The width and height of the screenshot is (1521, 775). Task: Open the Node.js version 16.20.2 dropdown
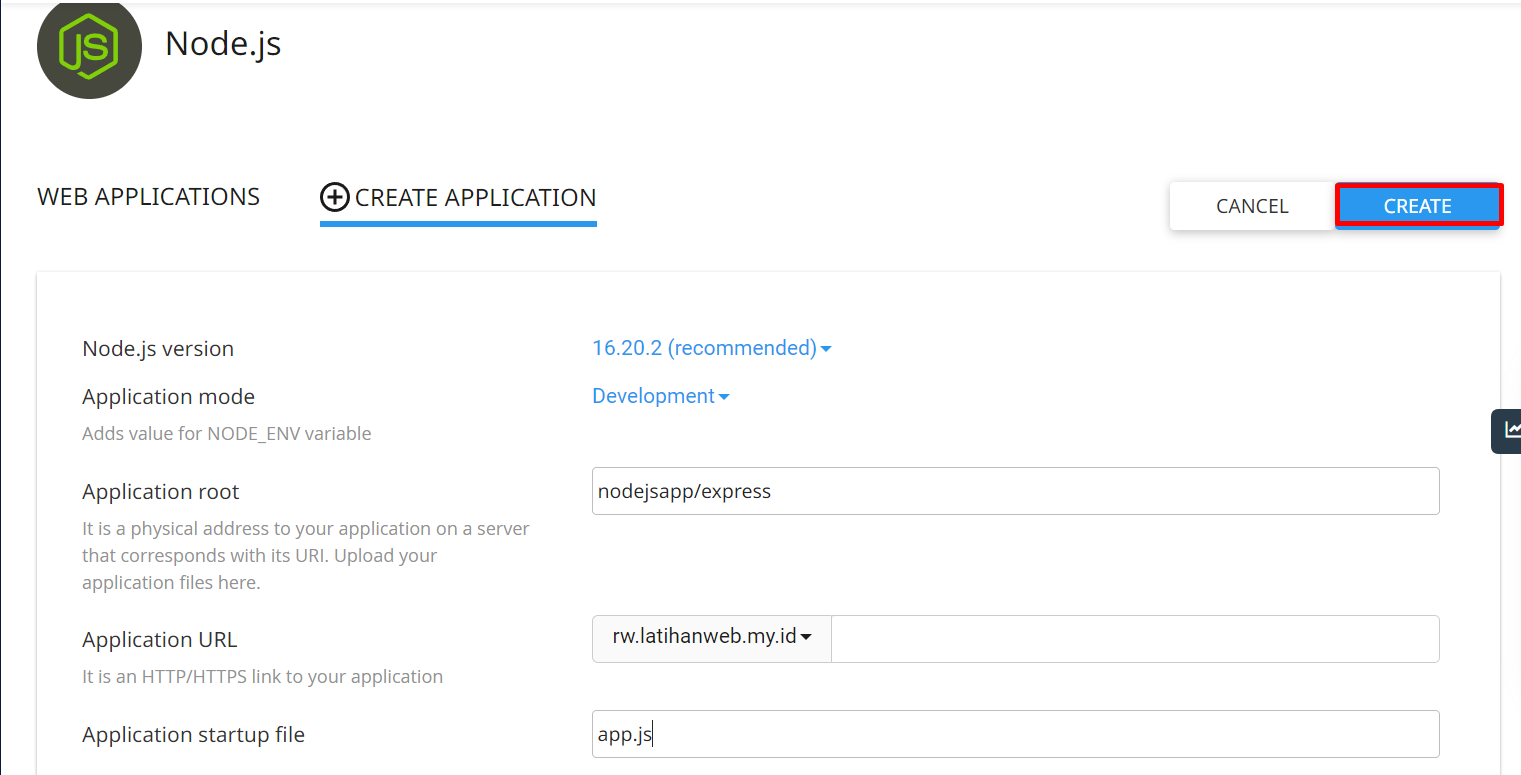(711, 348)
